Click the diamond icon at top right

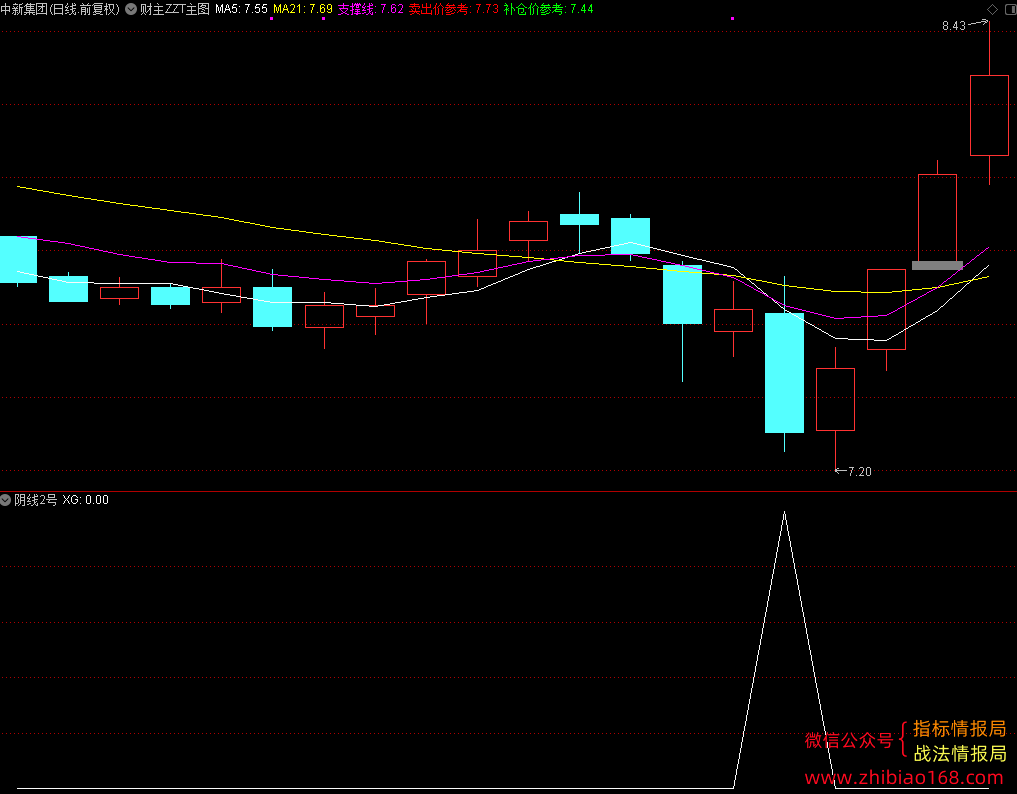click(992, 9)
